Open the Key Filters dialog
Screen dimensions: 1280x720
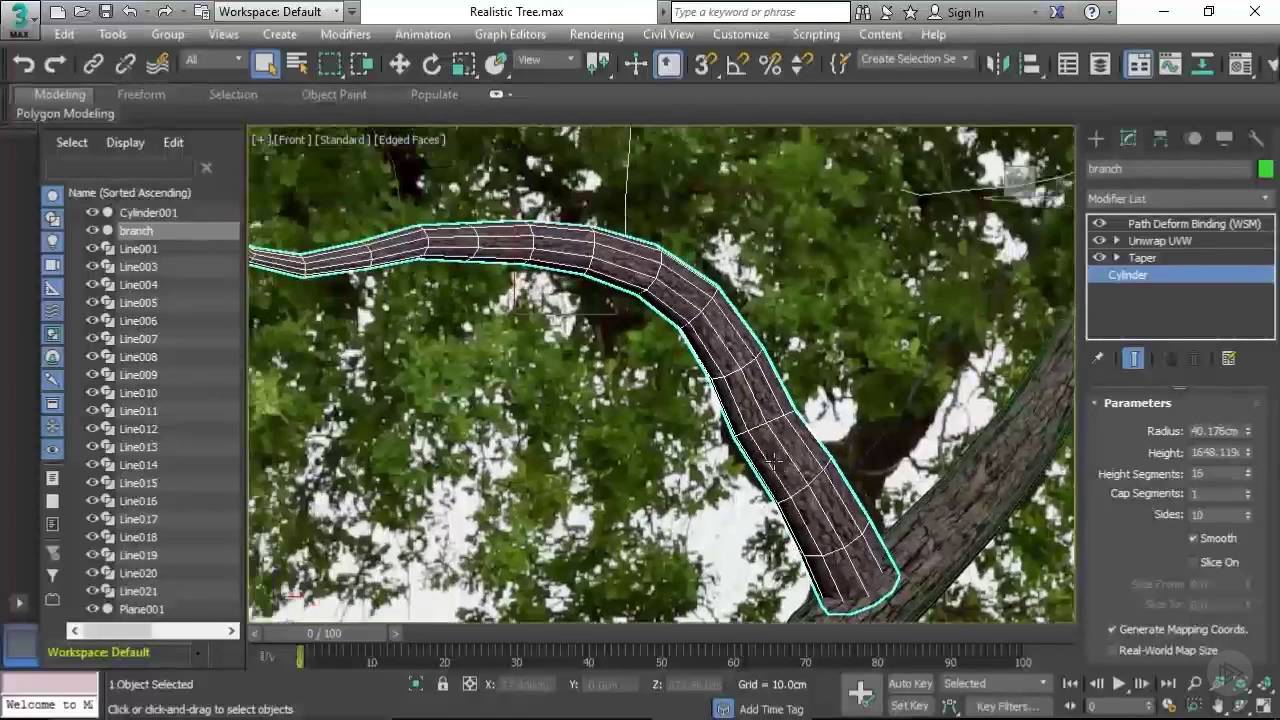coord(1007,706)
